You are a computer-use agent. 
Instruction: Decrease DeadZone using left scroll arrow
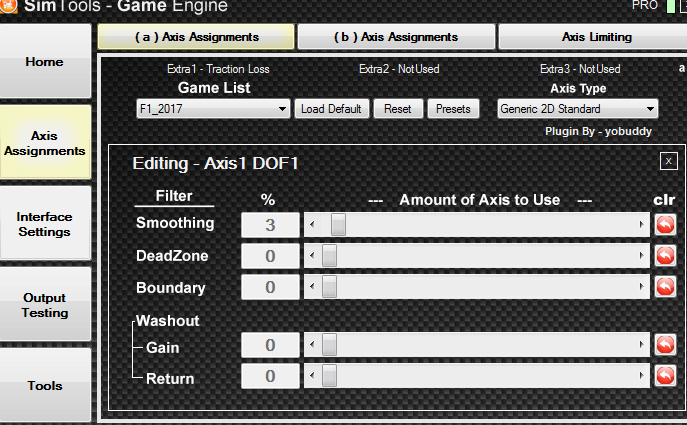(312, 255)
